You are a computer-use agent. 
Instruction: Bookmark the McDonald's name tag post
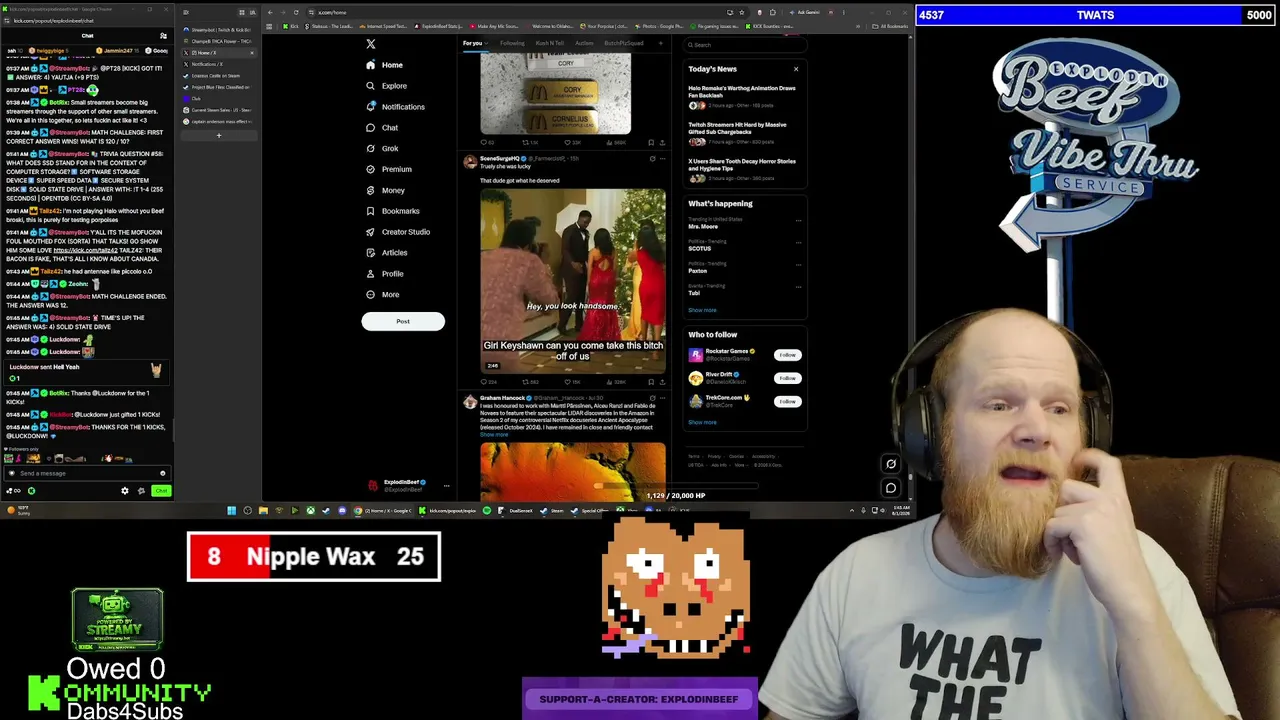651,142
